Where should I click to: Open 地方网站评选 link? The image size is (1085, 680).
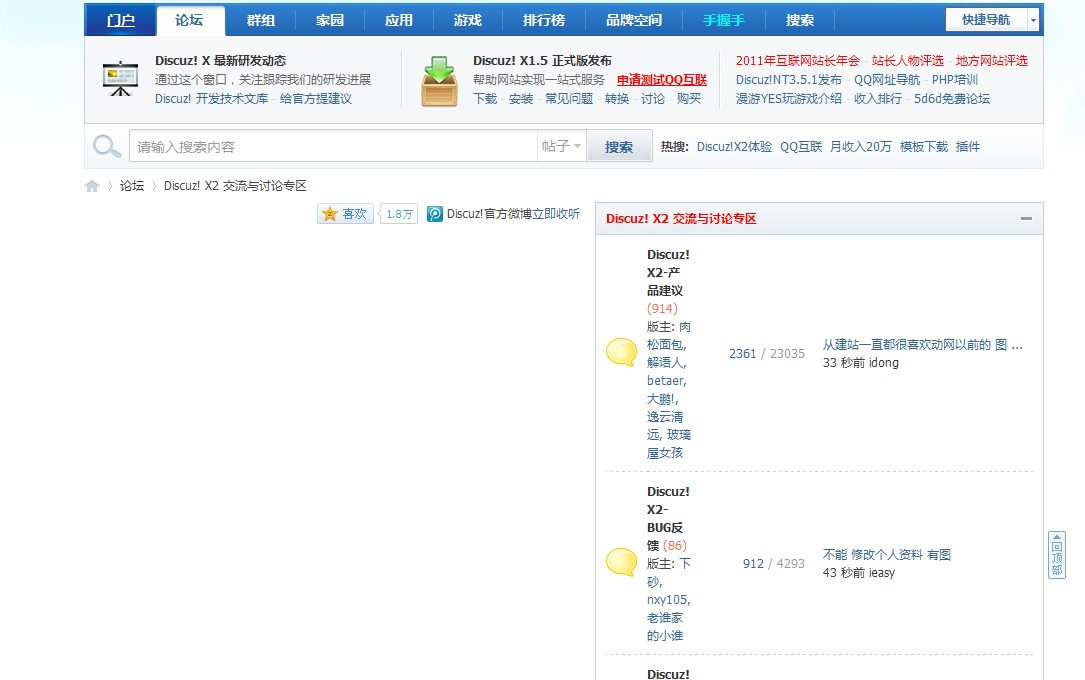(992, 61)
